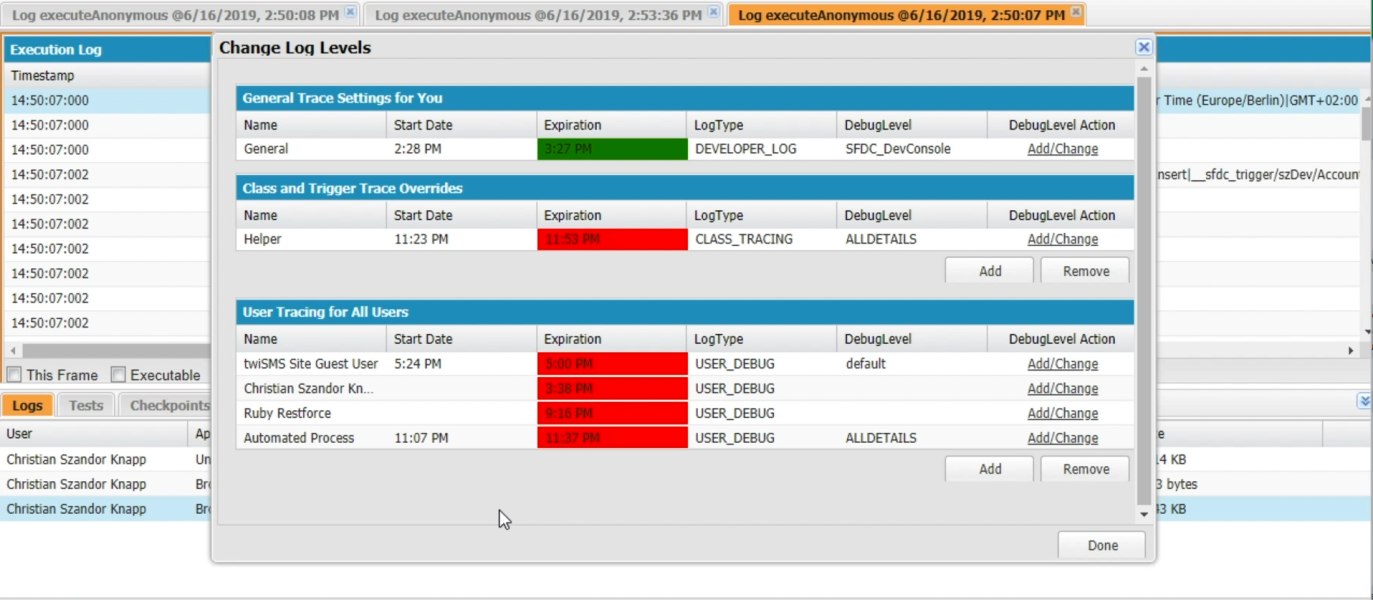Viewport: 1373px width, 600px height.
Task: Select the Automated Process user trace row
Action: 299,438
